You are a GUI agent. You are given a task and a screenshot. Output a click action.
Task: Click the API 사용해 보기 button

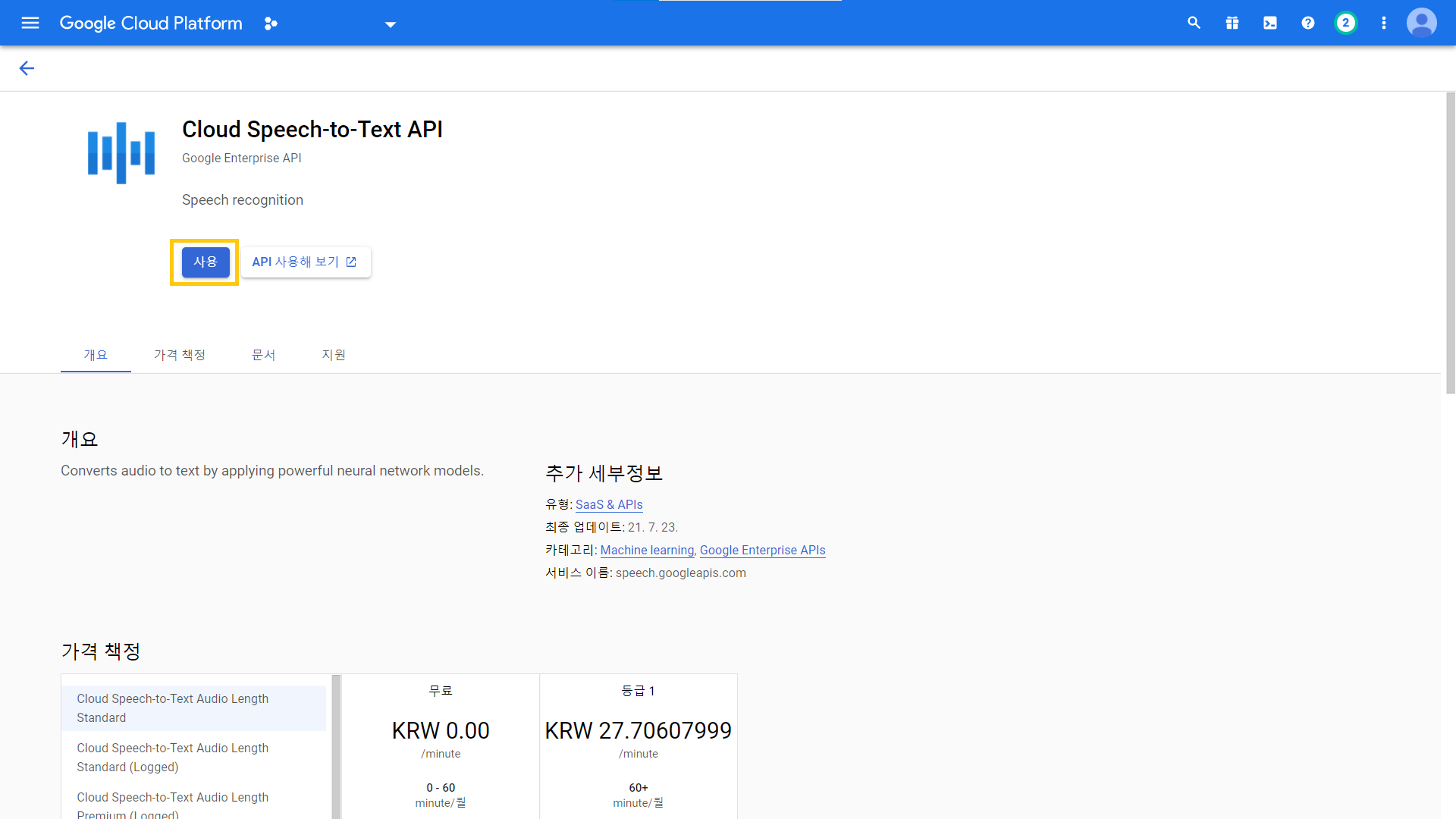pyautogui.click(x=305, y=262)
